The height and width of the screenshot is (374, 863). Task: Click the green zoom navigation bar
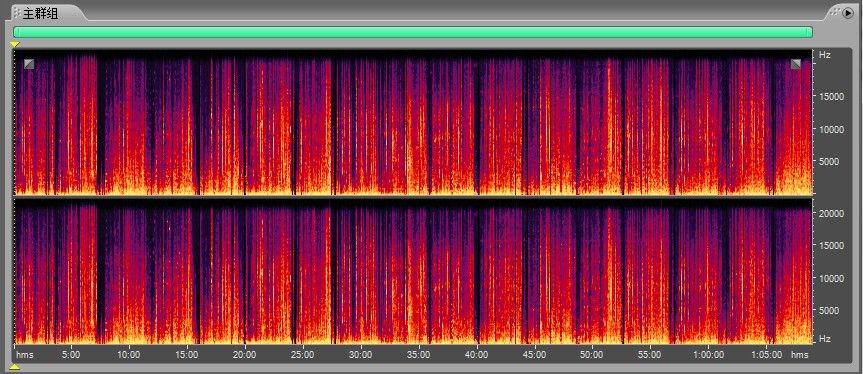click(413, 32)
